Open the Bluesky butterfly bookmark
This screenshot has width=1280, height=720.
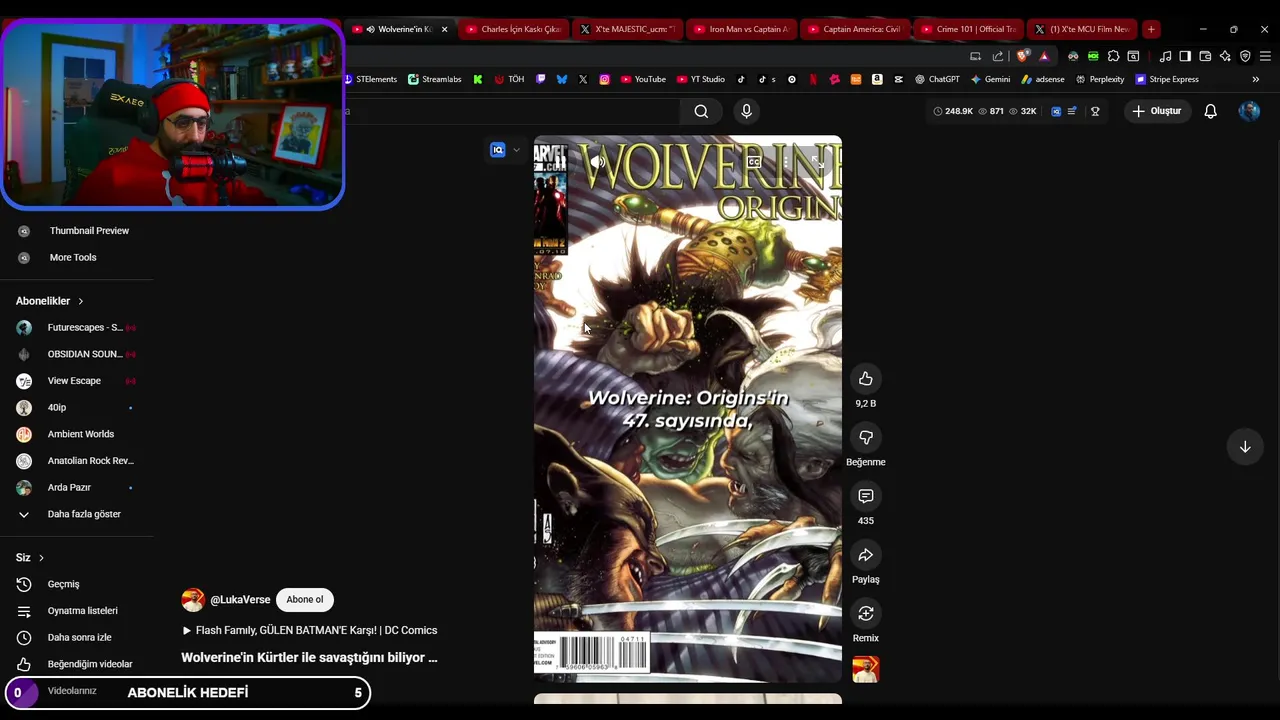click(x=562, y=79)
